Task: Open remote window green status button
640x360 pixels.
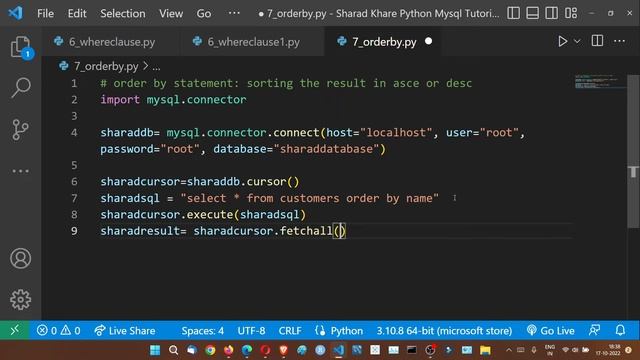Action: [x=14, y=330]
